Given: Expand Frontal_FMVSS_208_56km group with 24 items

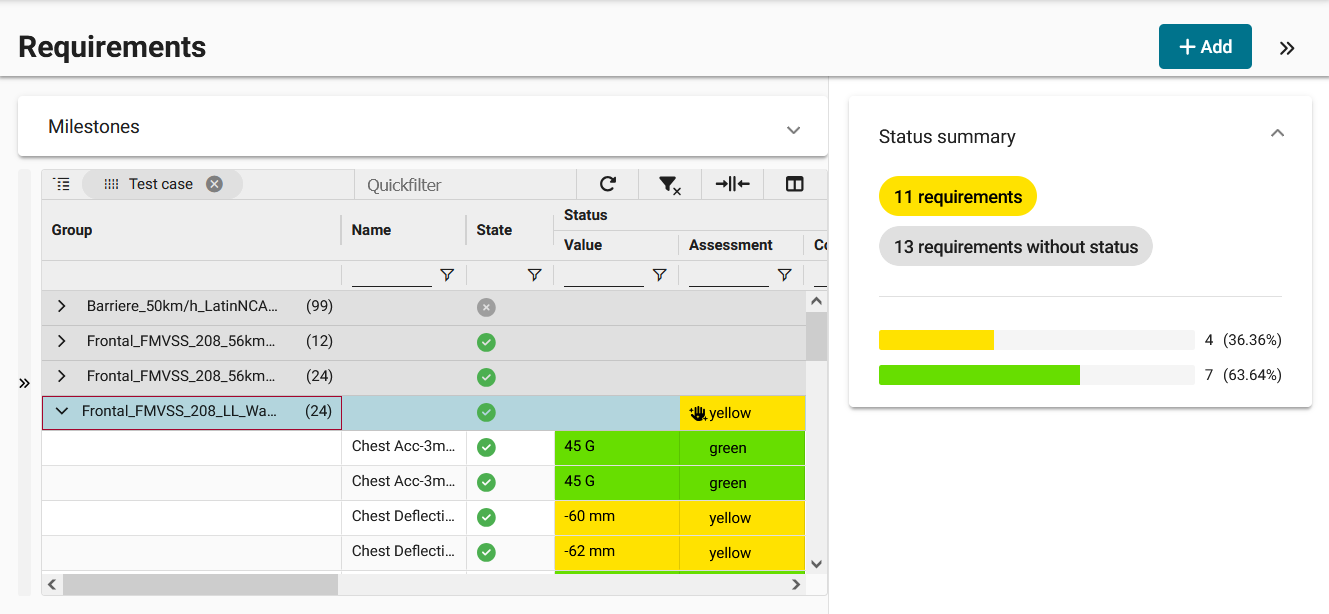Looking at the screenshot, I should click(x=62, y=376).
